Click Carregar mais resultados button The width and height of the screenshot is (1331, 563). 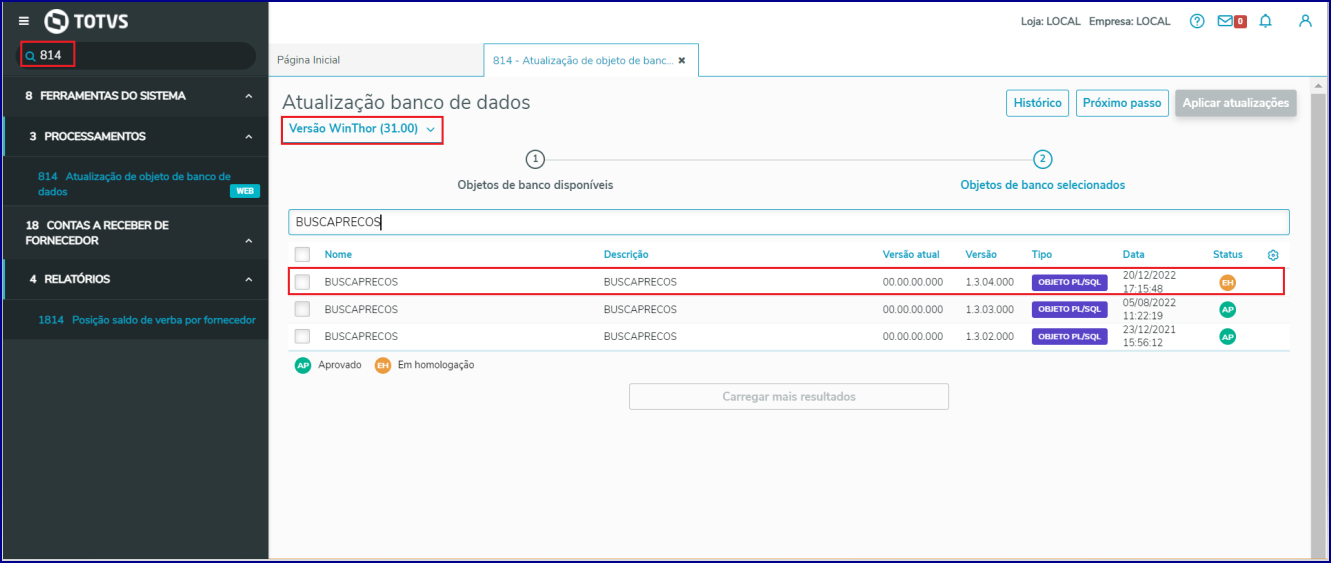coord(789,397)
